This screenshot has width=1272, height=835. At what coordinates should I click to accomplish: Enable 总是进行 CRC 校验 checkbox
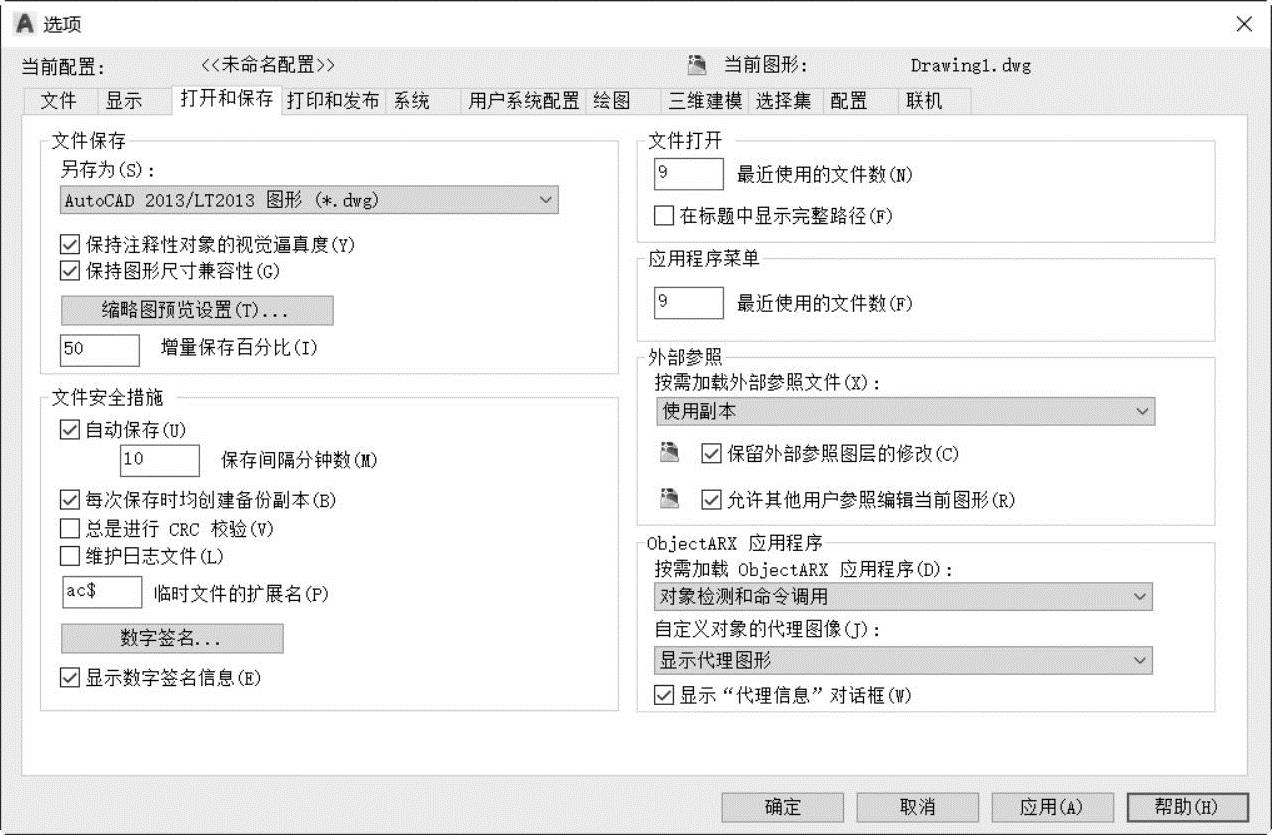pyautogui.click(x=69, y=528)
